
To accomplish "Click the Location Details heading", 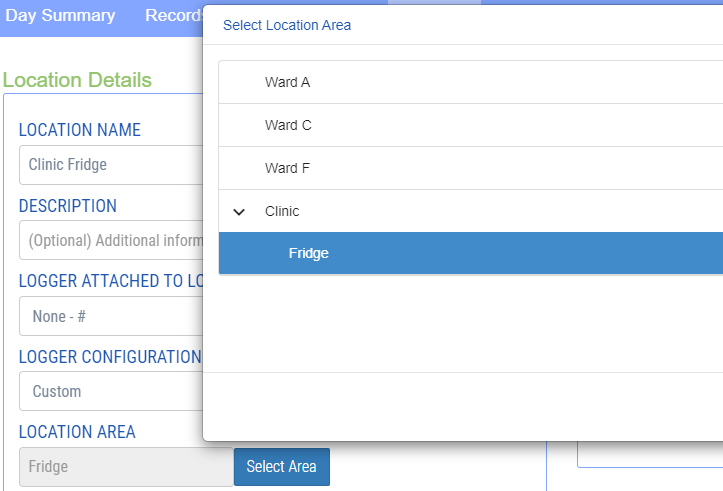I will coord(77,80).
